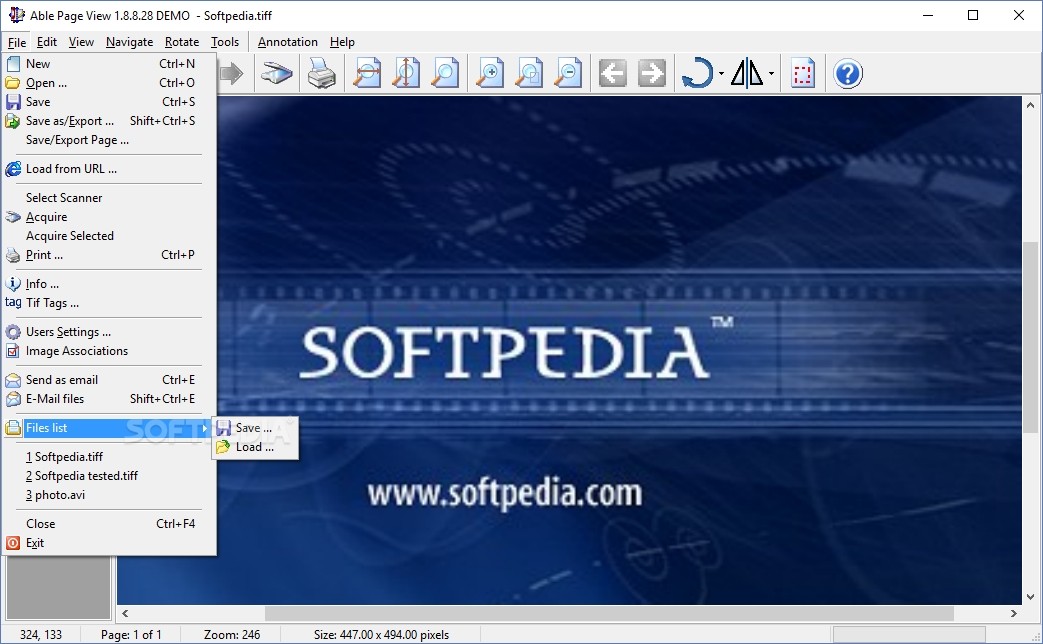
Task: Choose Save in the File menu
Action: (x=109, y=102)
